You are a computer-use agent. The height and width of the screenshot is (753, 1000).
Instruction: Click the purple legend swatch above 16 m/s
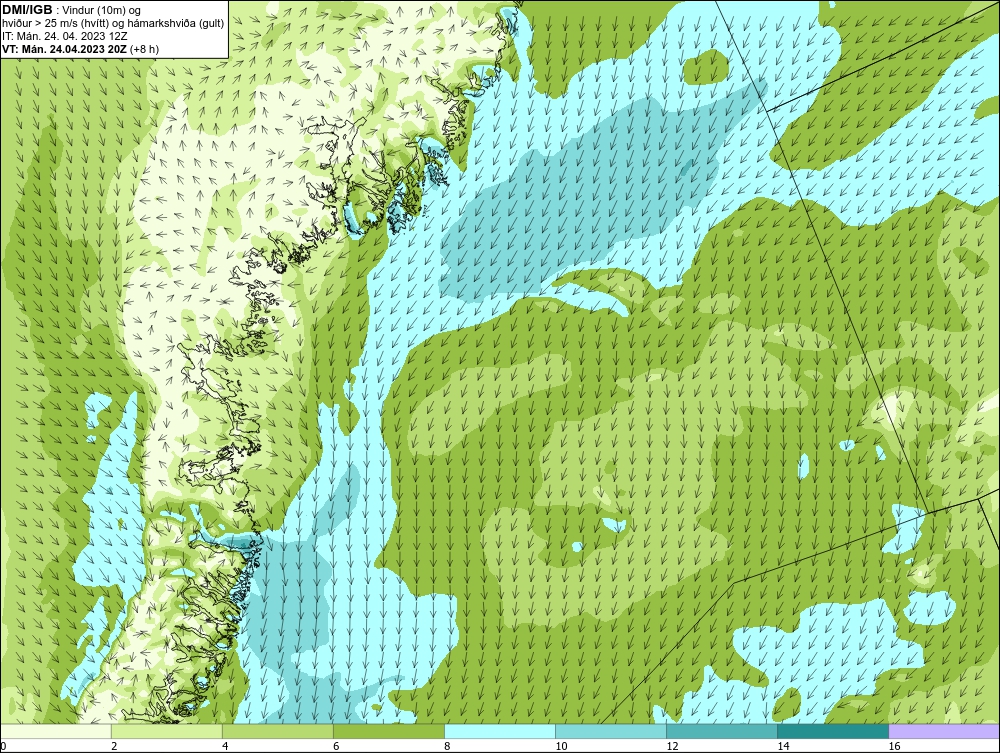[944, 731]
